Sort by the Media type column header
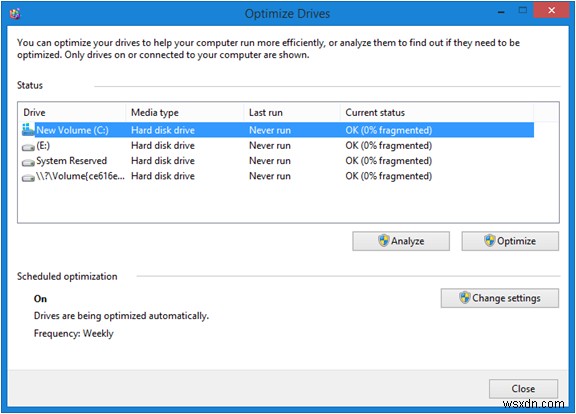 click(185, 112)
